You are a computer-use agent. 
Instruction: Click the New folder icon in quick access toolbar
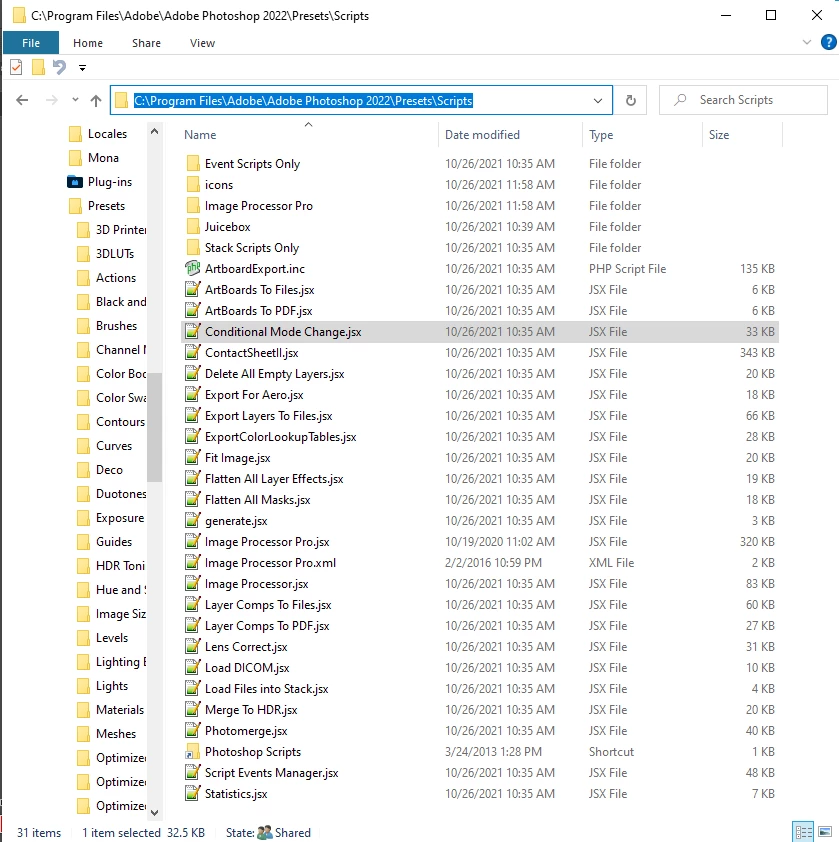click(x=38, y=68)
